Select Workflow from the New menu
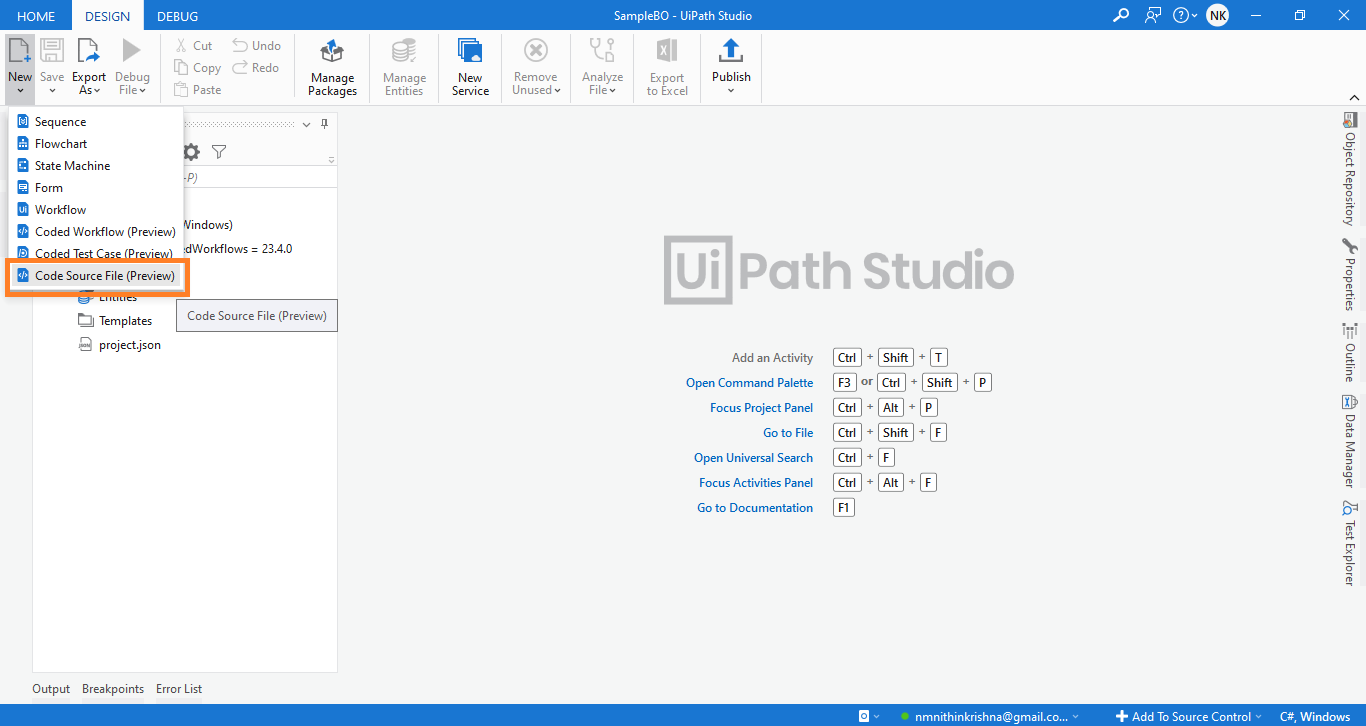Image resolution: width=1366 pixels, height=726 pixels. [95, 210]
